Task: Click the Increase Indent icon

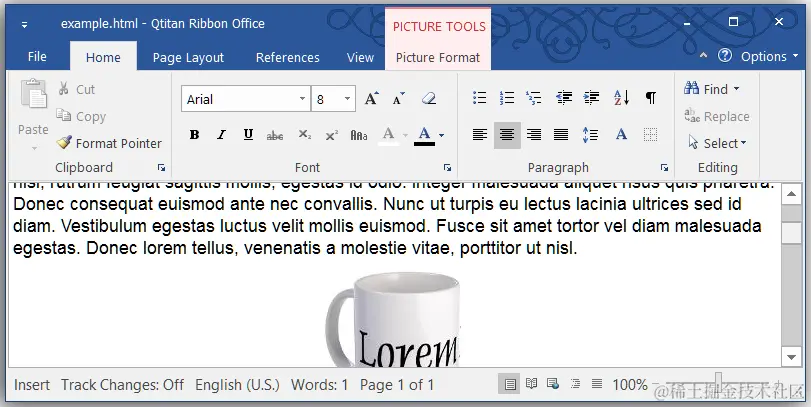Action: (x=591, y=97)
